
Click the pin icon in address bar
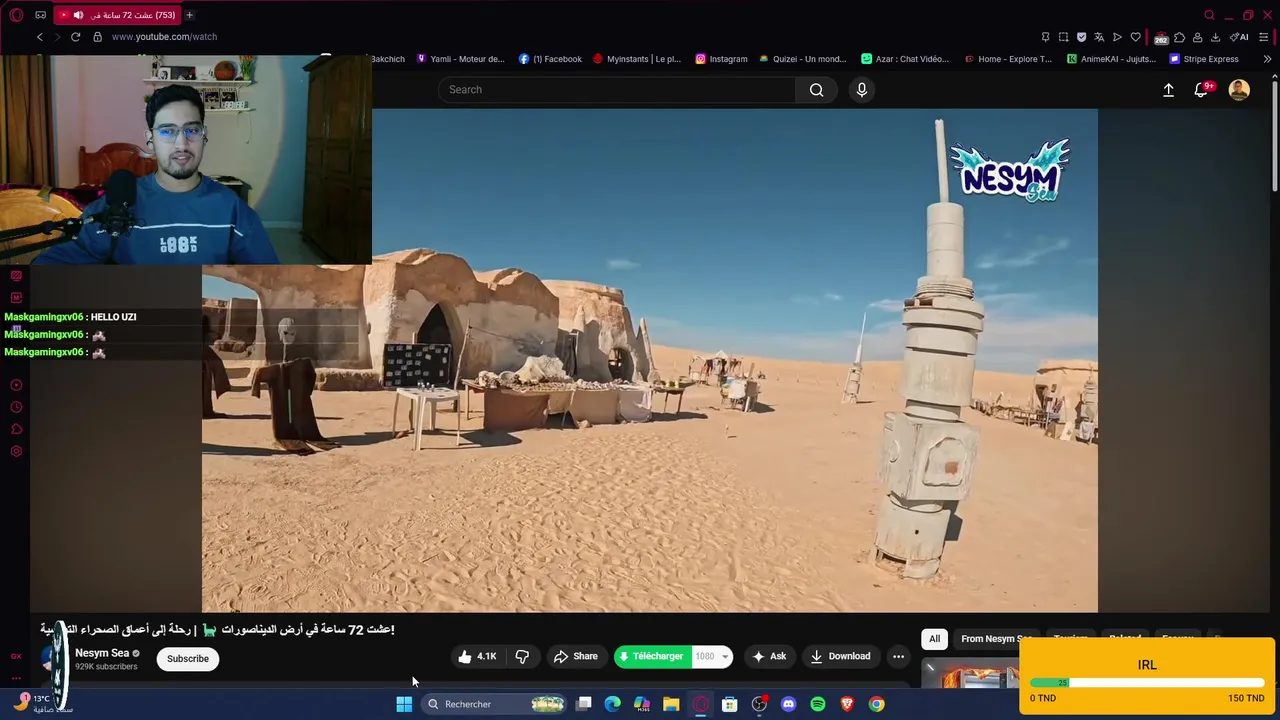1045,37
